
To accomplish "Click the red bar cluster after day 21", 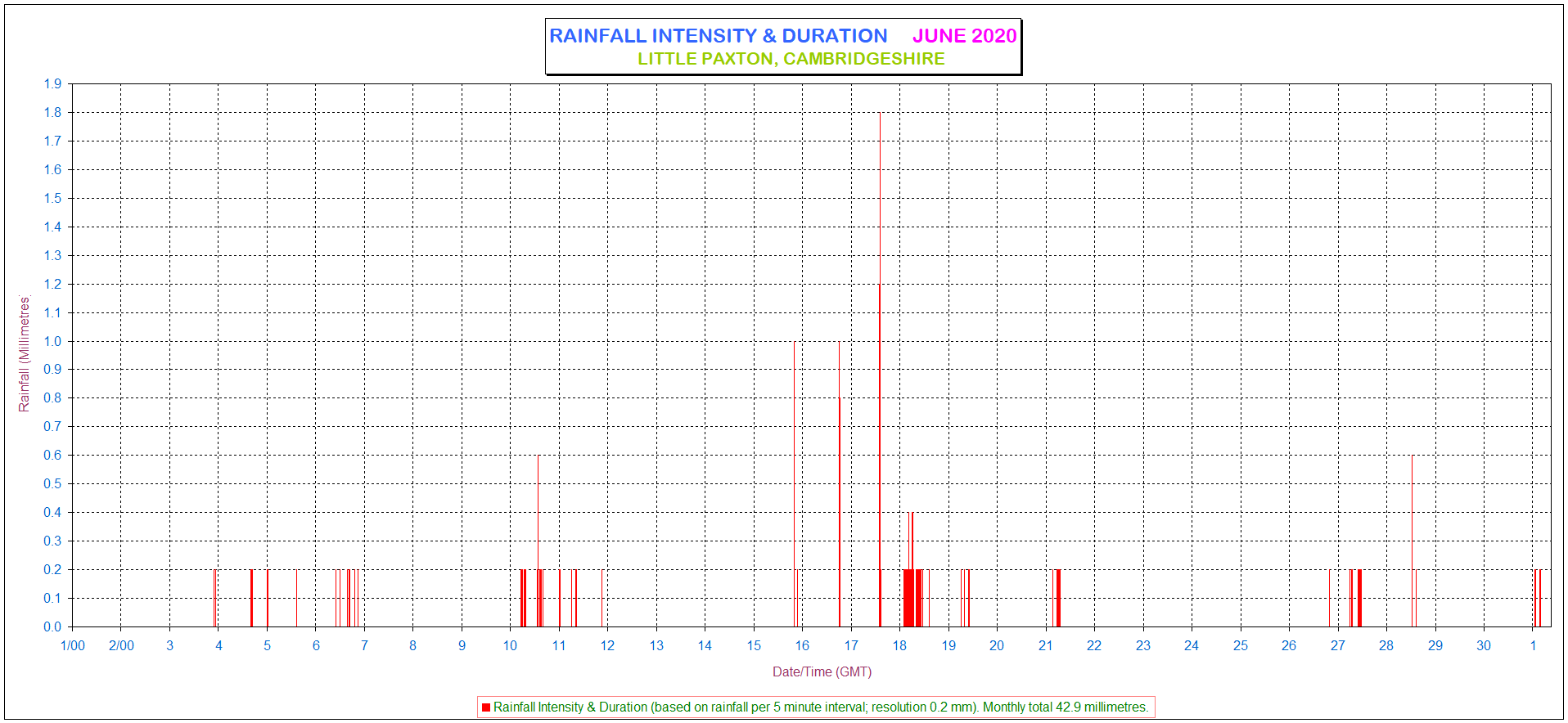I will click(x=1057, y=598).
